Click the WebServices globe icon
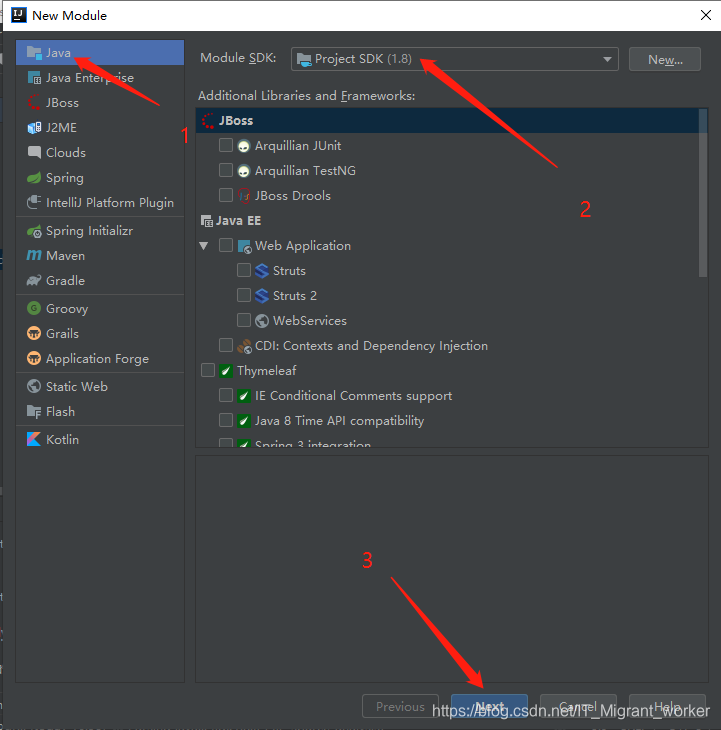 (262, 321)
